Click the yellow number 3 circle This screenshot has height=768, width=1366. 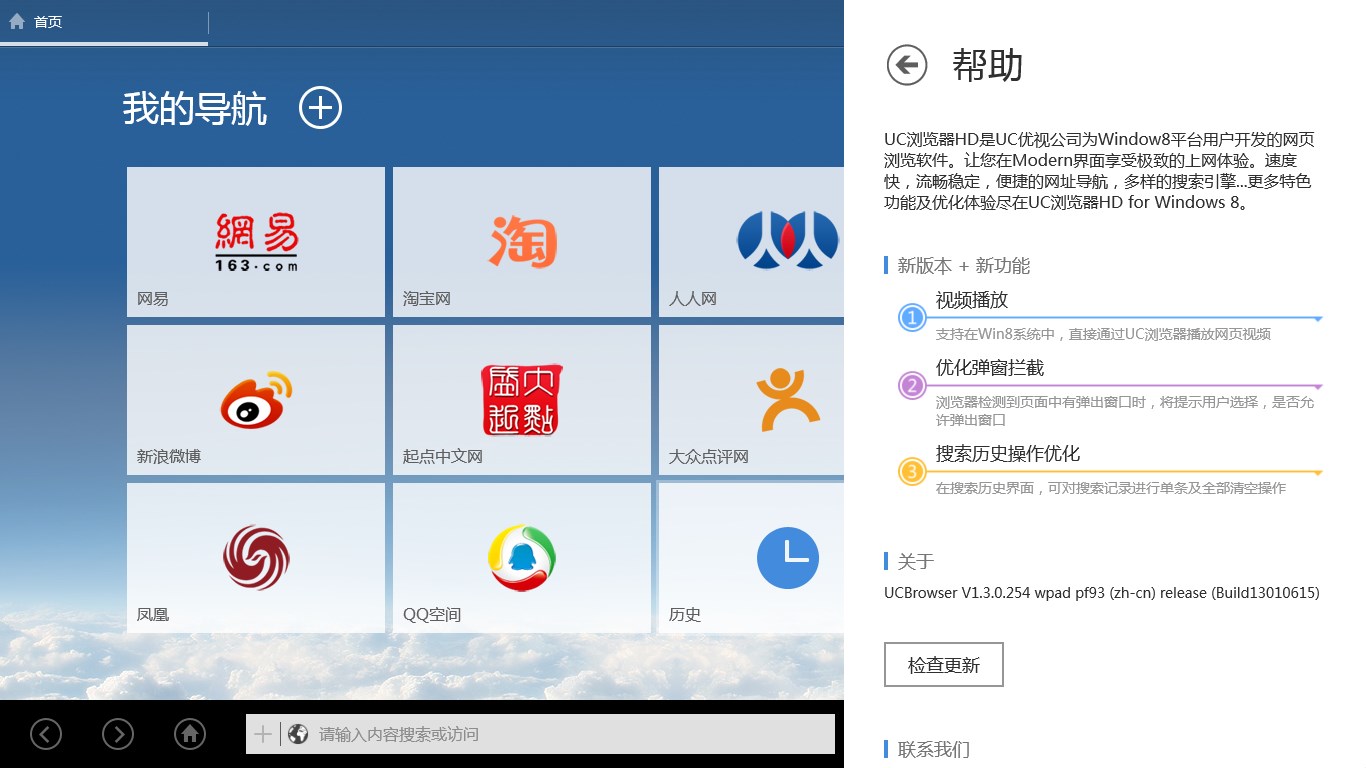tap(912, 472)
